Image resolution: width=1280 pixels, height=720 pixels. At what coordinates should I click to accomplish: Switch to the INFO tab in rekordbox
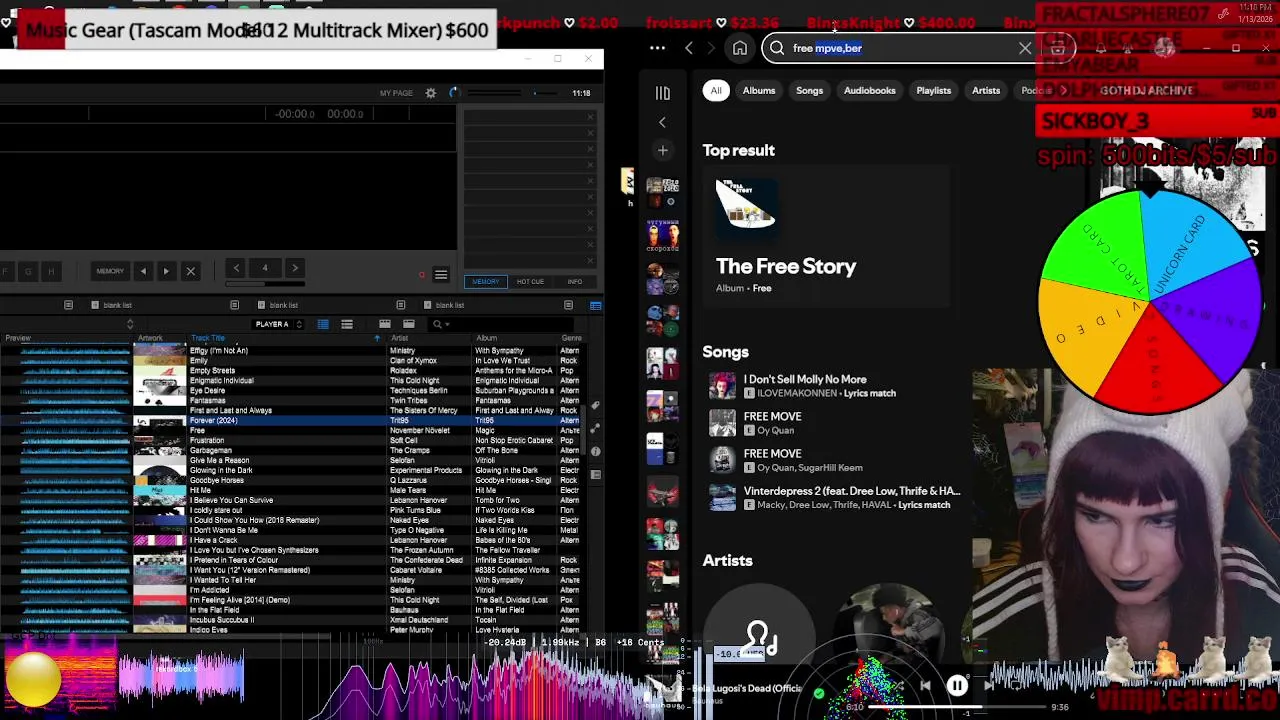(575, 282)
